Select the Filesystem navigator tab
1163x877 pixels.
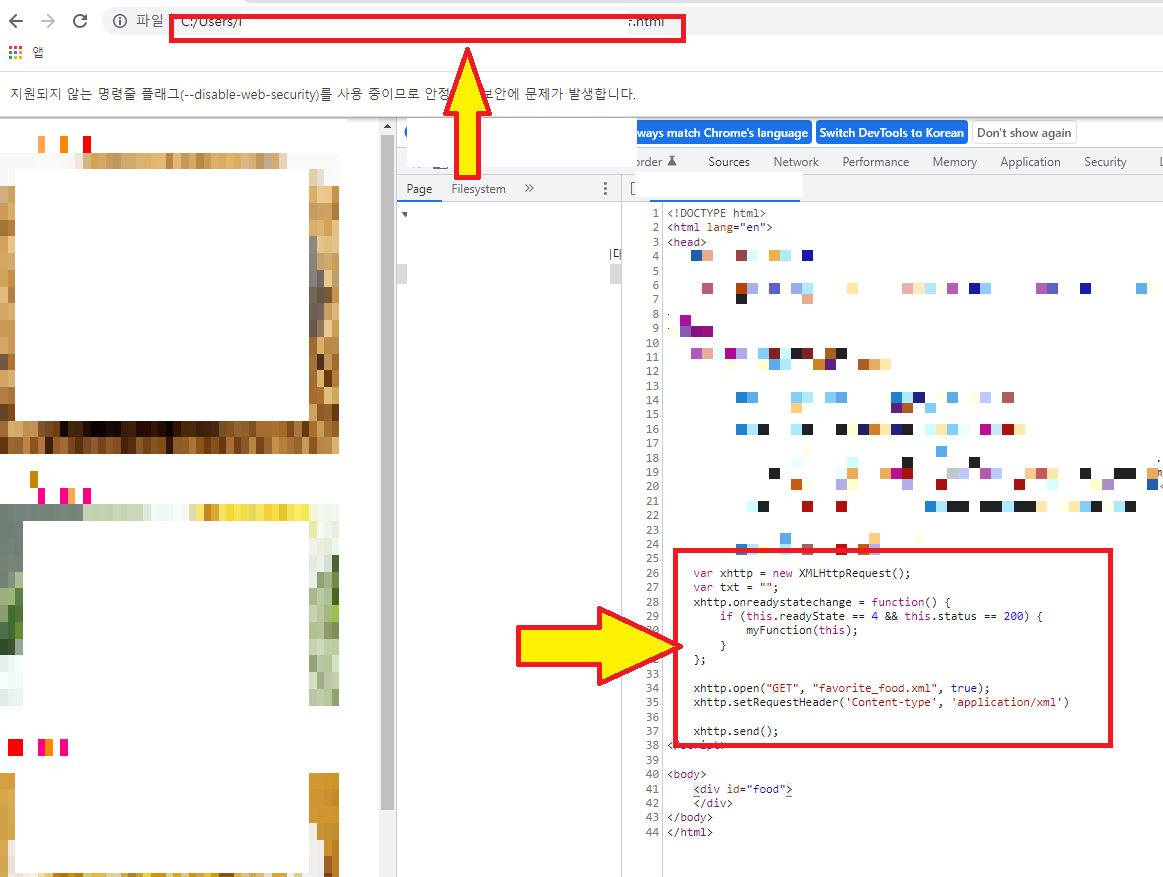(478, 189)
